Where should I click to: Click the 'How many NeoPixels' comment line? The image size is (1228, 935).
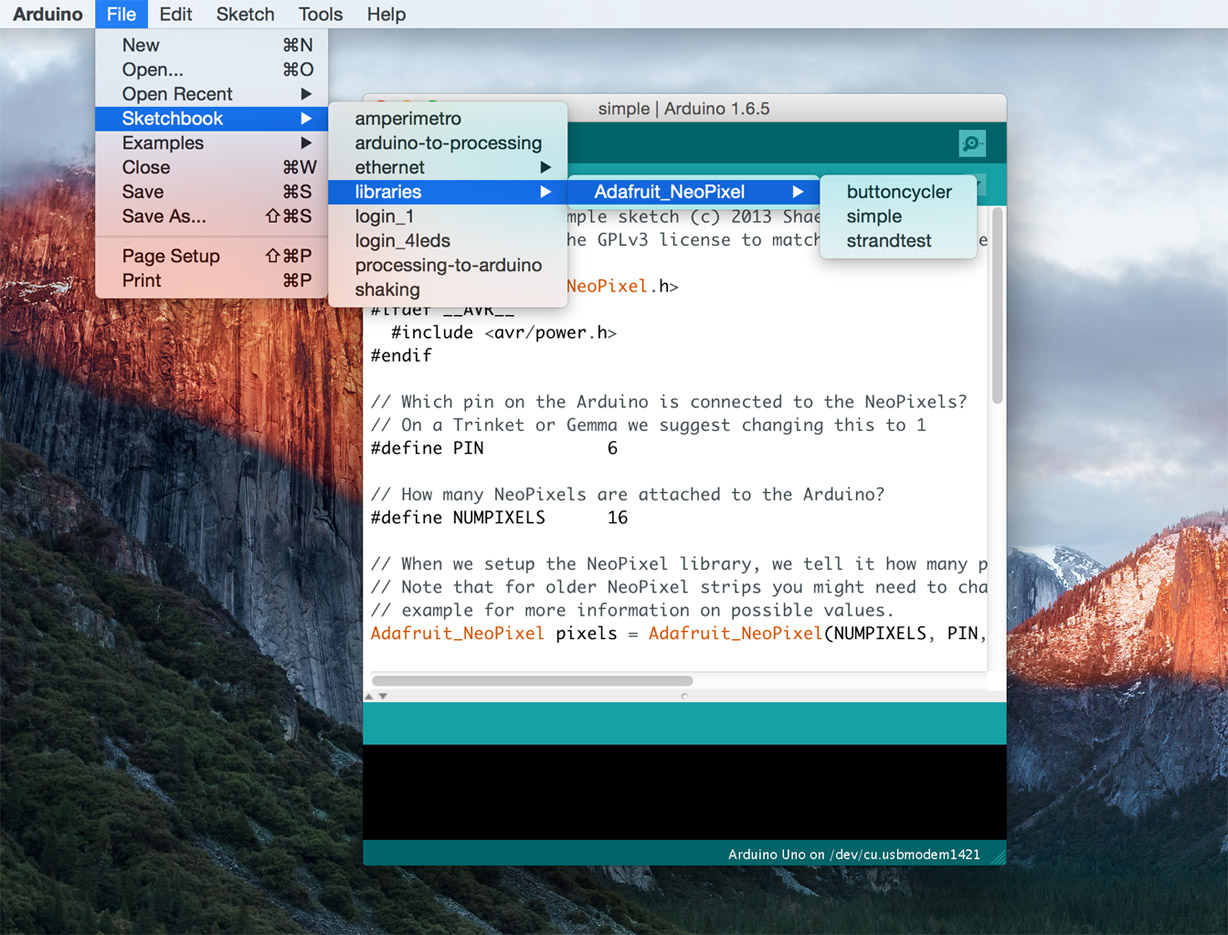pos(628,495)
